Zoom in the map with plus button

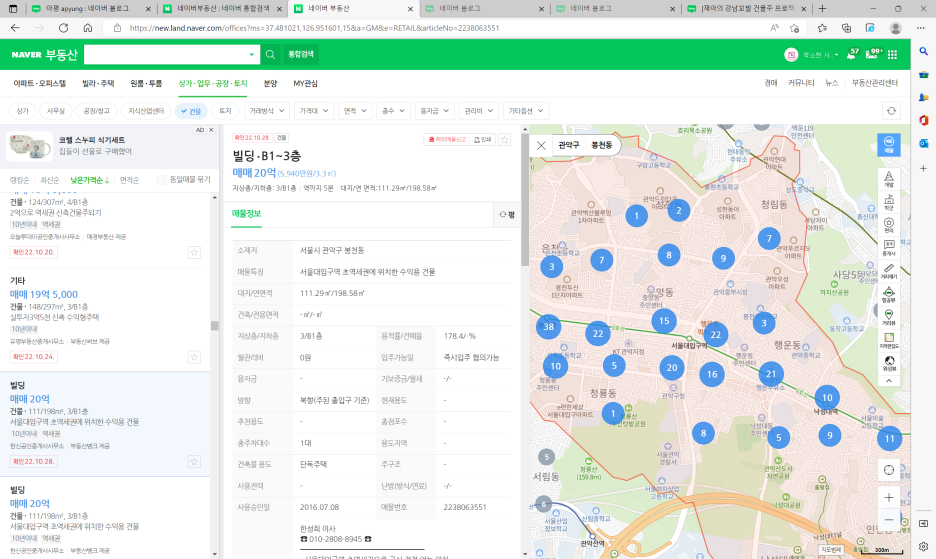pyautogui.click(x=888, y=497)
